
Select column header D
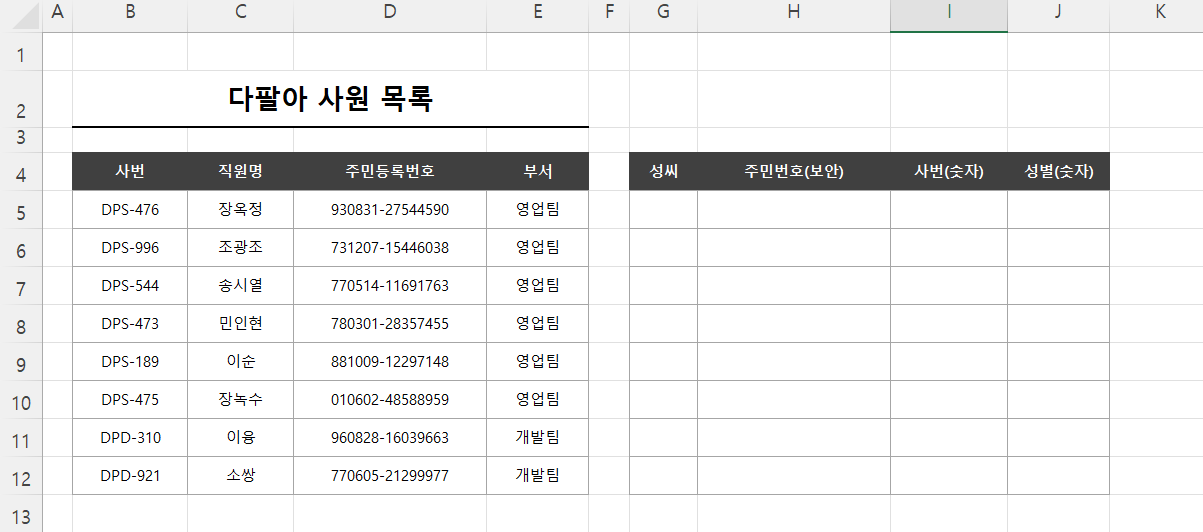click(390, 16)
